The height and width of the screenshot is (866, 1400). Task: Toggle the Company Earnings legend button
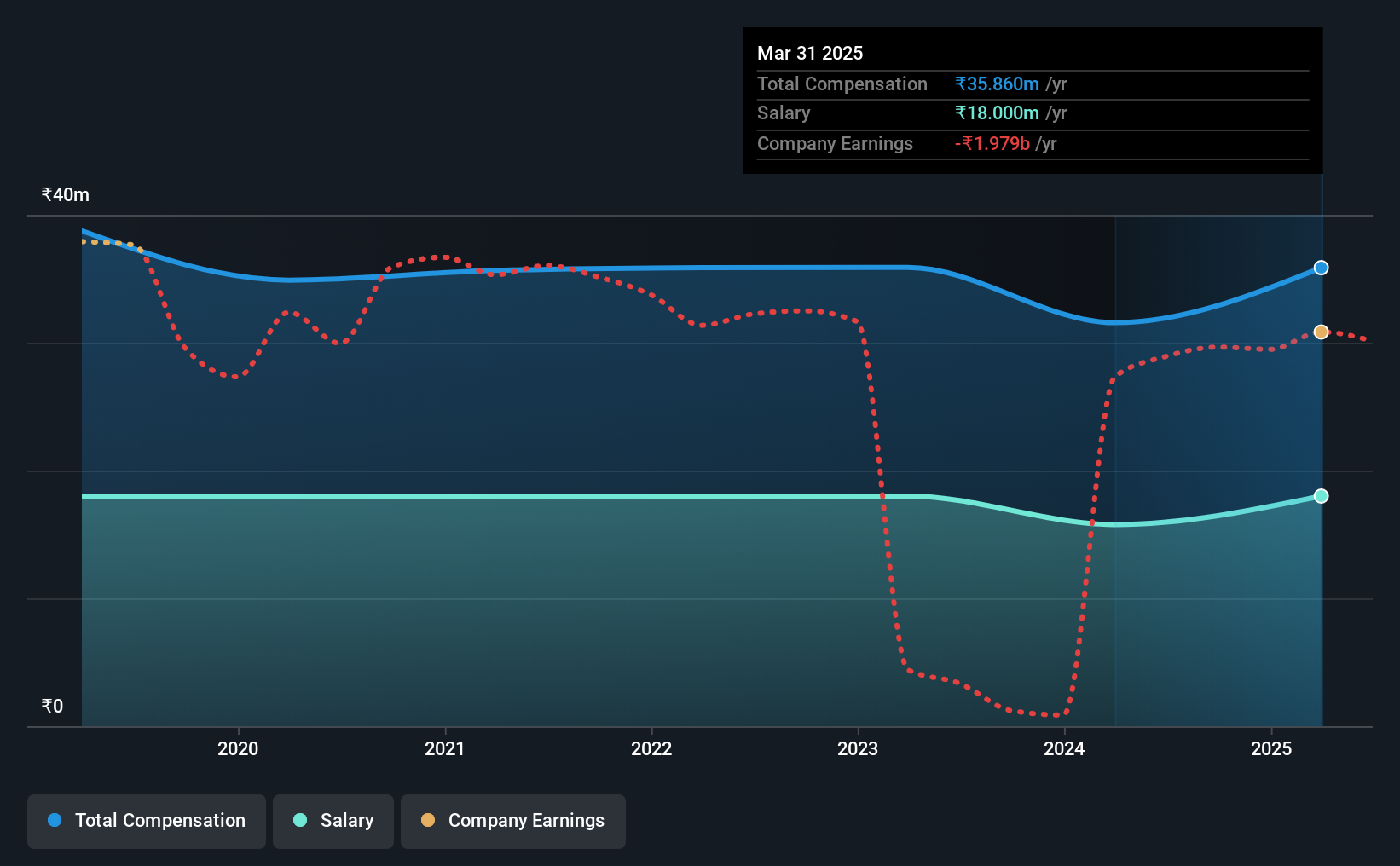click(x=513, y=821)
